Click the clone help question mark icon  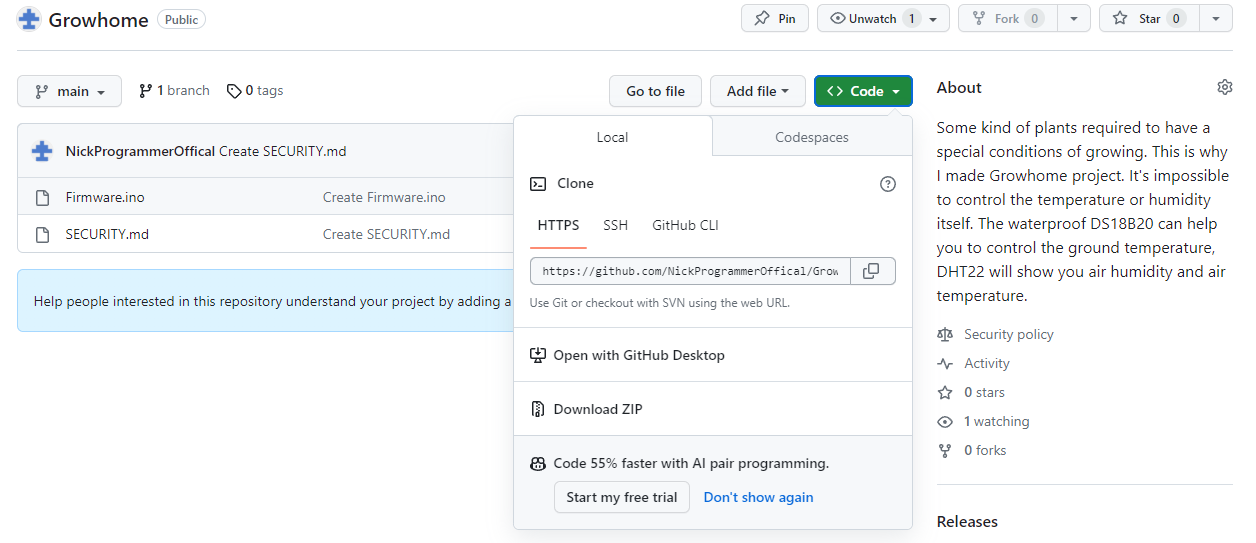pos(887,184)
